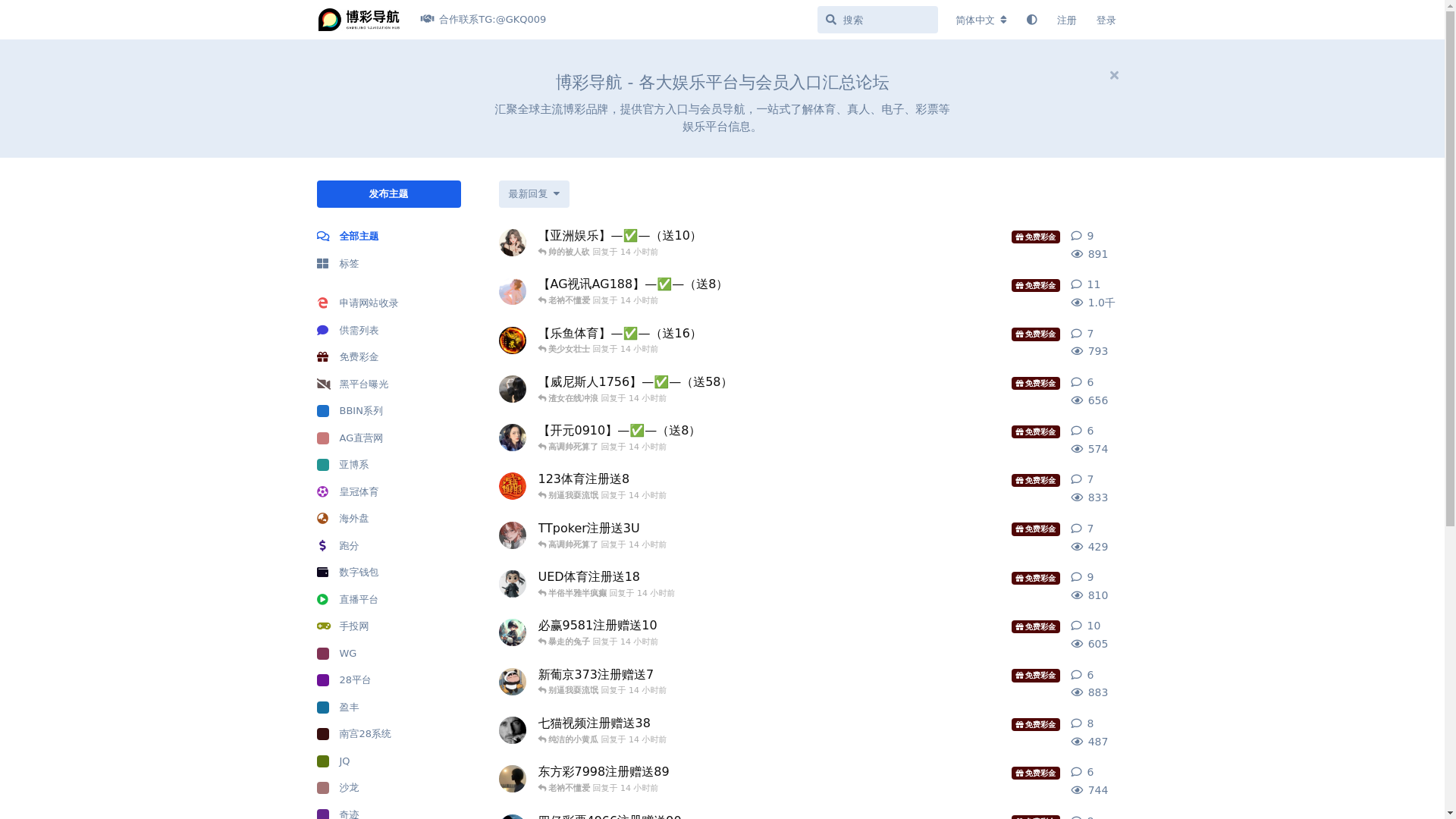Click the avatar beside 【亚洲娱乐】 thread
1456x819 pixels.
coord(513,243)
